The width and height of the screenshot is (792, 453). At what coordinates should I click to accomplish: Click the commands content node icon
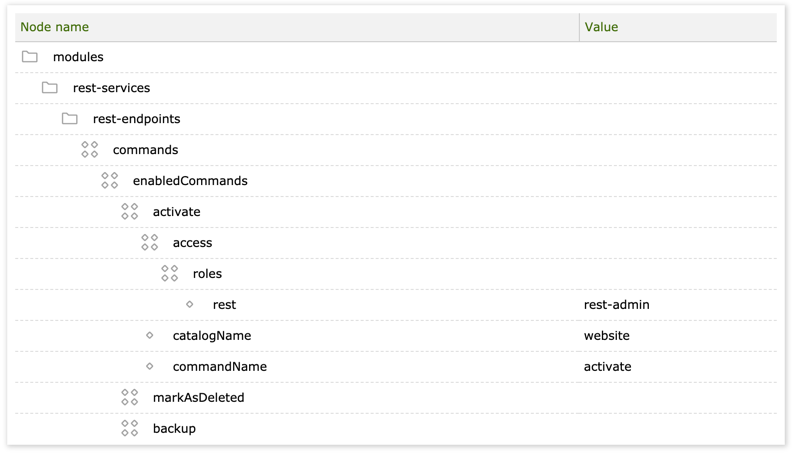coord(90,150)
